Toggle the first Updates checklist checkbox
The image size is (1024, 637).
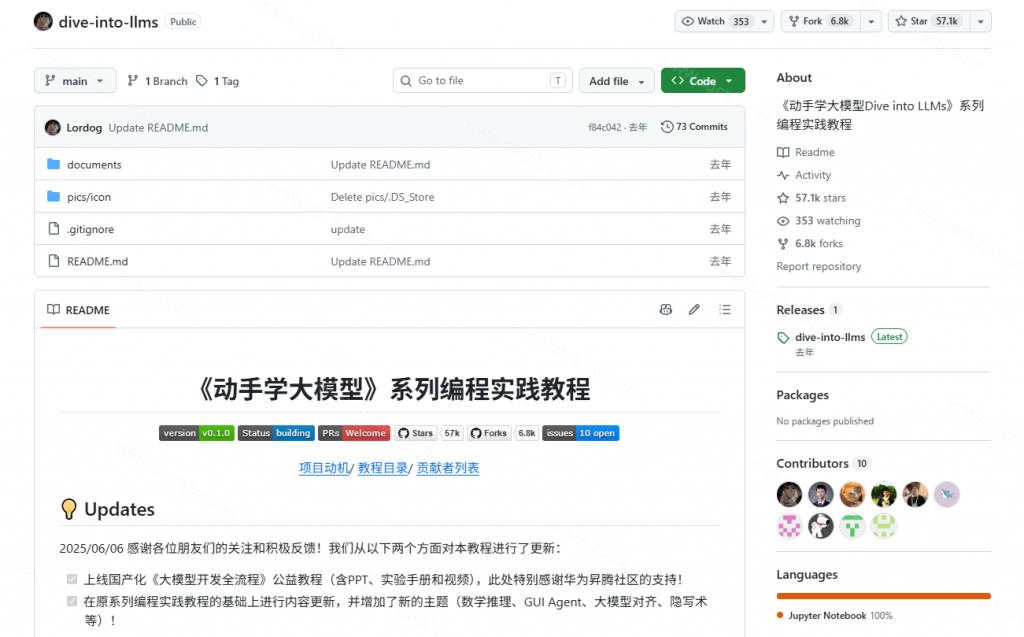coord(72,580)
